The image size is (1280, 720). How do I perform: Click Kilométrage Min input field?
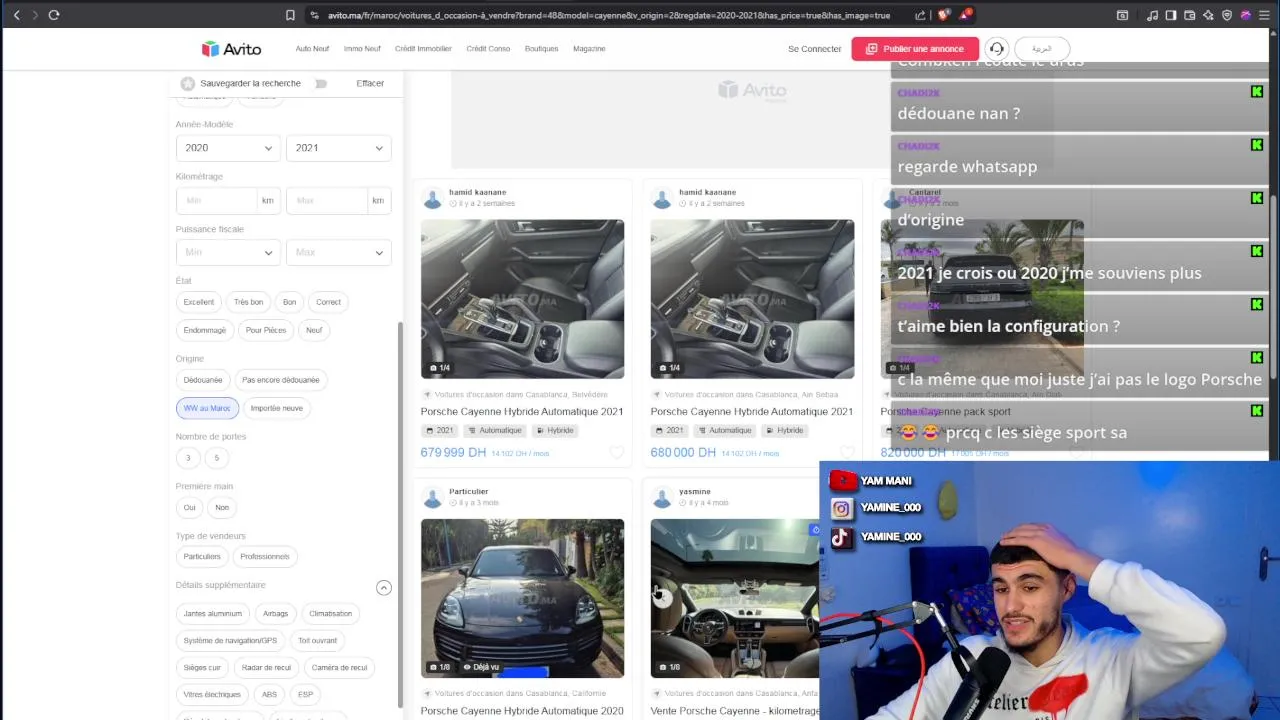(218, 200)
